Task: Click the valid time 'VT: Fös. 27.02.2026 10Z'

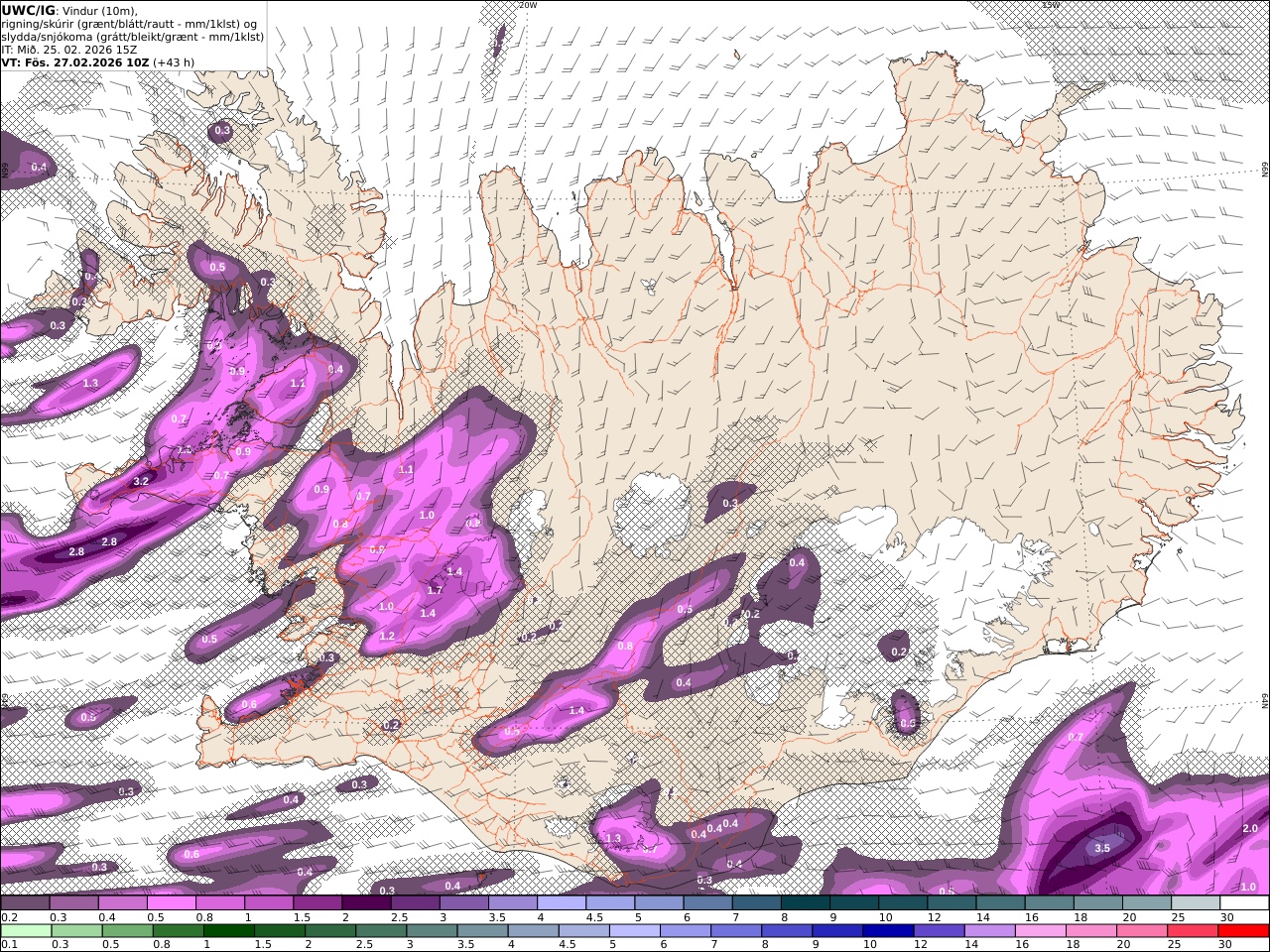Action: tap(75, 62)
